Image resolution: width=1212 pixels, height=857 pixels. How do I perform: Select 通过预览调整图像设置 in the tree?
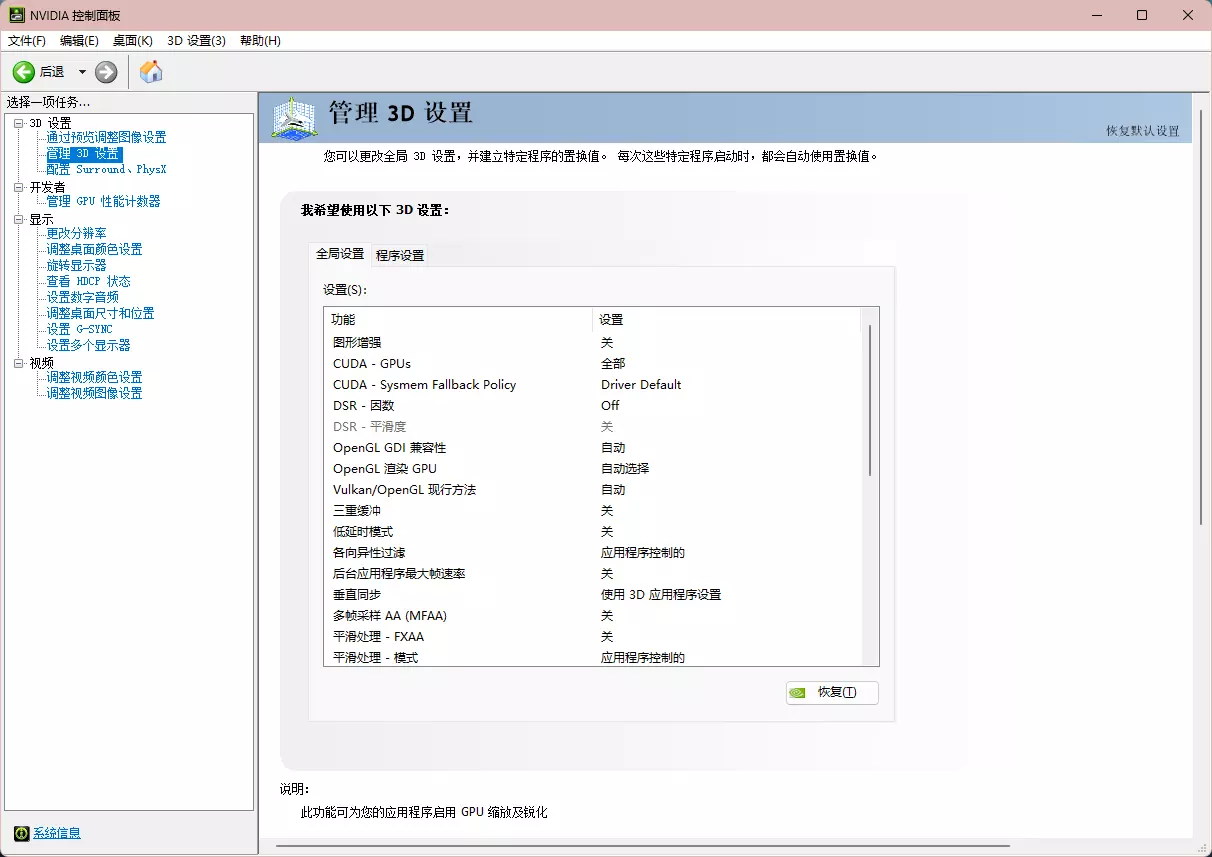(x=106, y=137)
